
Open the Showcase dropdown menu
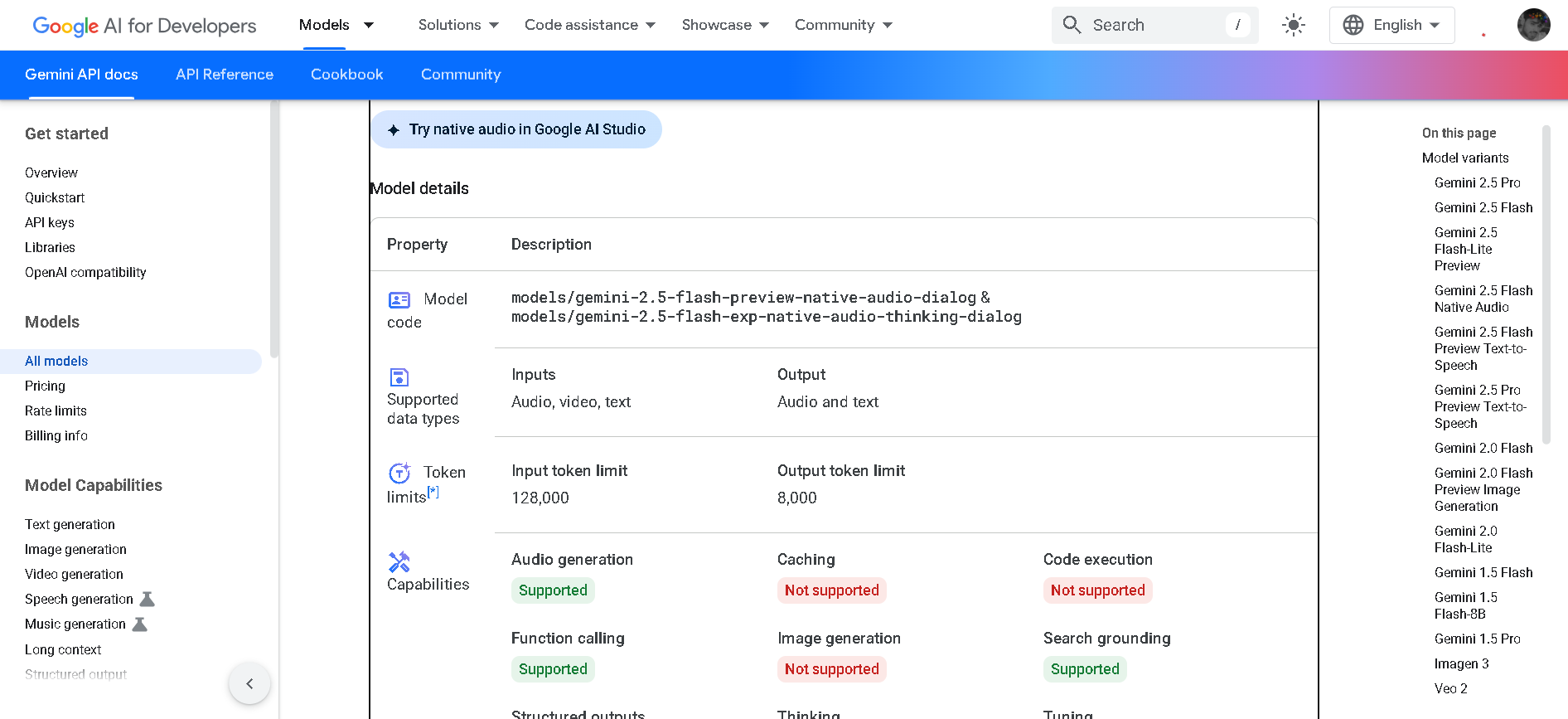click(x=725, y=25)
